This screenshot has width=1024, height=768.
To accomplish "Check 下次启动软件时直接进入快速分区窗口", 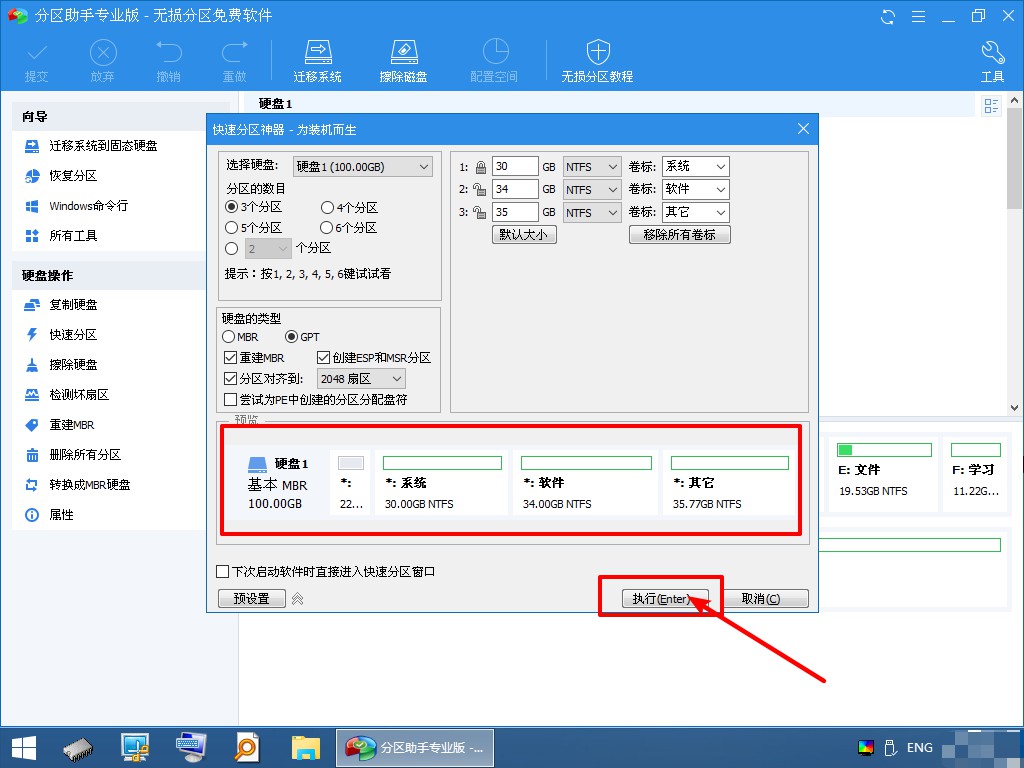I will 222,571.
